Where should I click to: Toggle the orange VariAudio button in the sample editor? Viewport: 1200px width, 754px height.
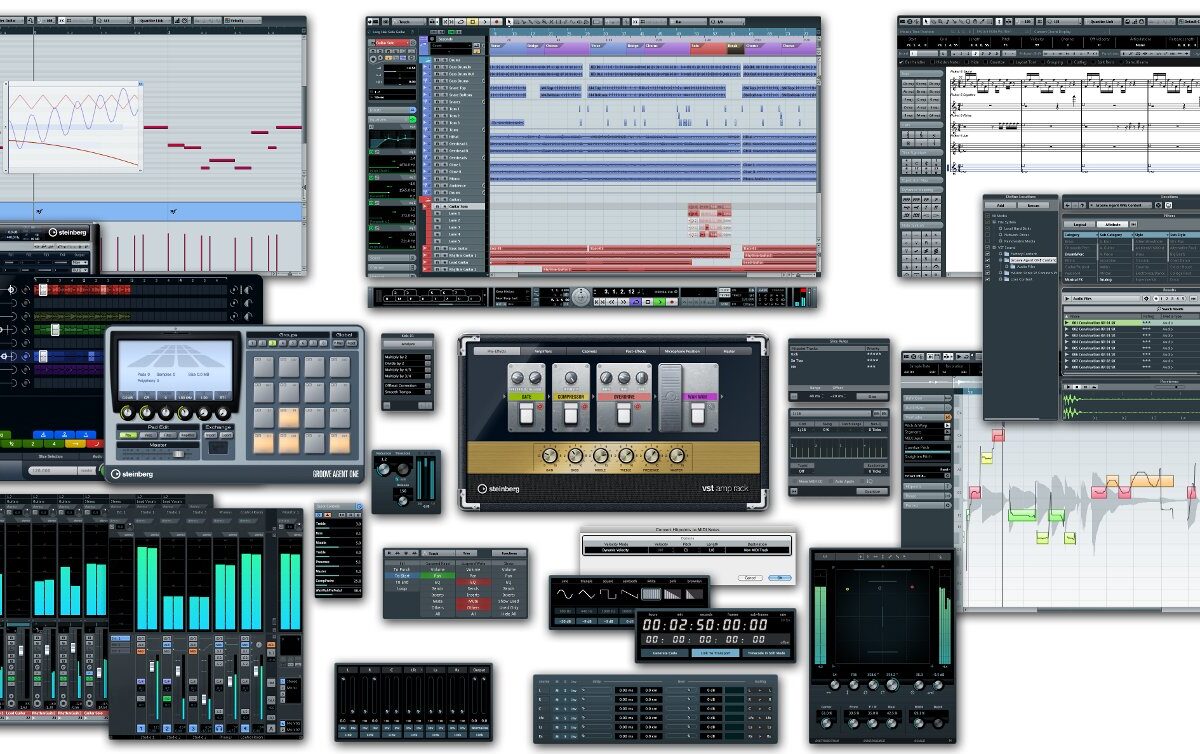click(948, 417)
